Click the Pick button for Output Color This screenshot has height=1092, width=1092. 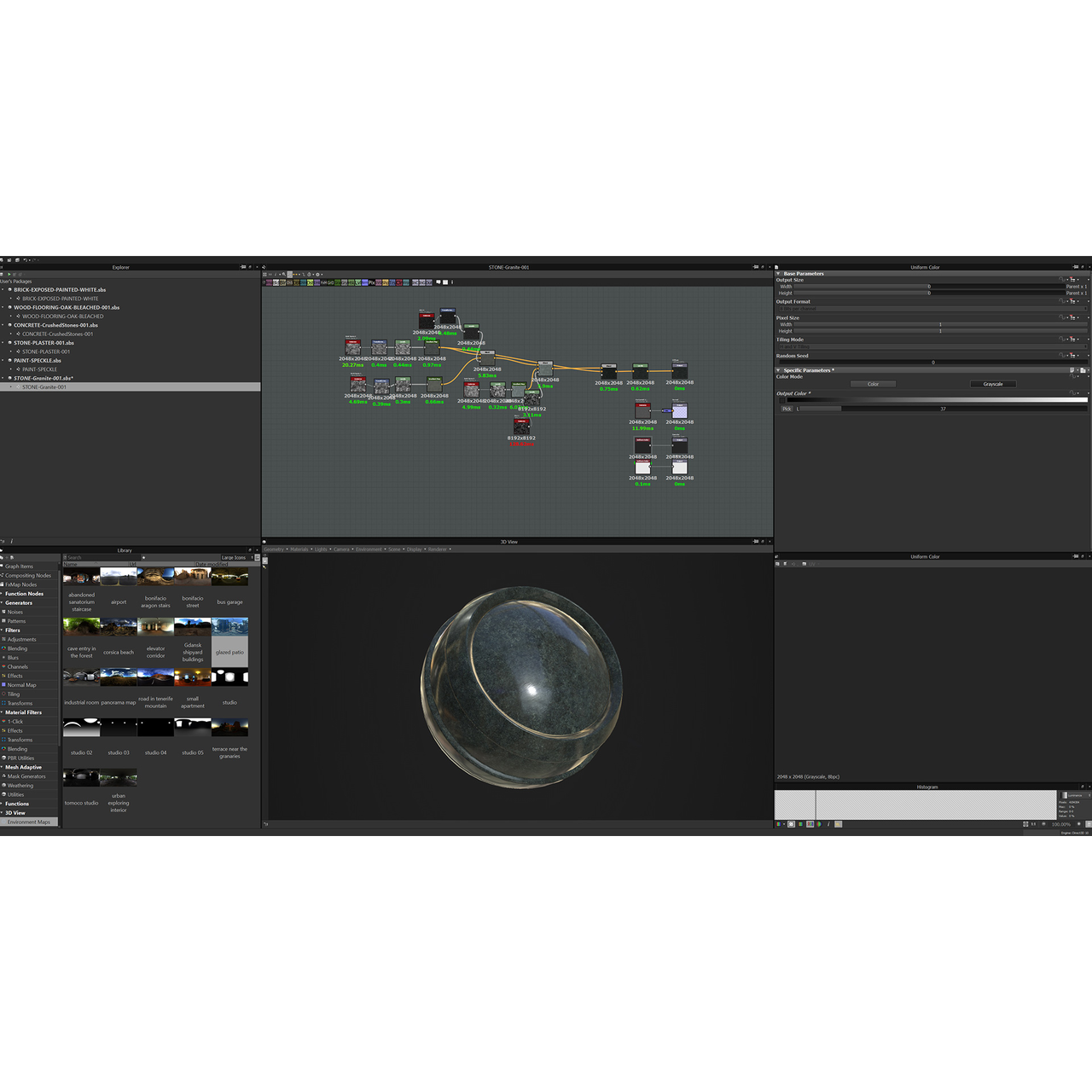point(787,409)
